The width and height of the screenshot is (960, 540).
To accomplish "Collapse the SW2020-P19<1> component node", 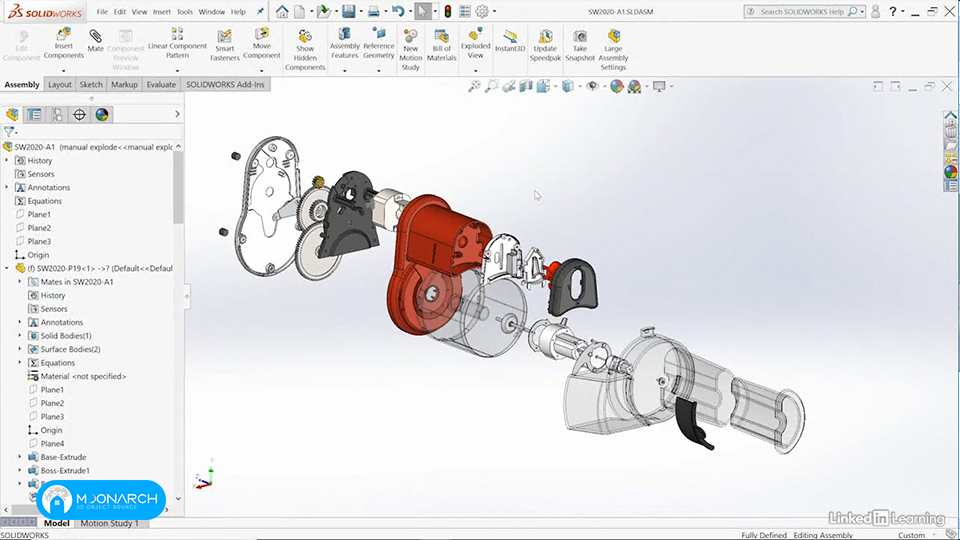I will click(x=7, y=268).
